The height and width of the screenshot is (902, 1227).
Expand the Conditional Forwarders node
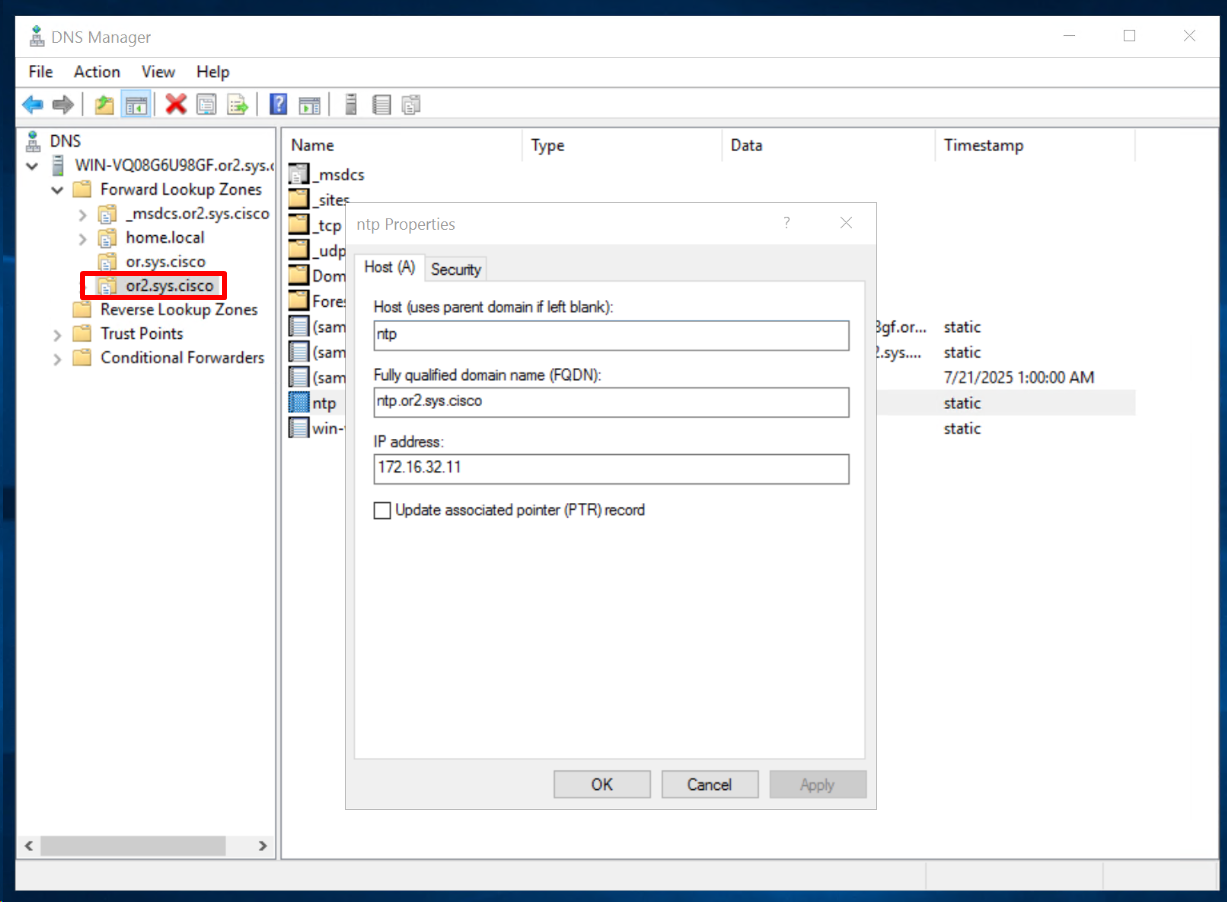(x=59, y=358)
